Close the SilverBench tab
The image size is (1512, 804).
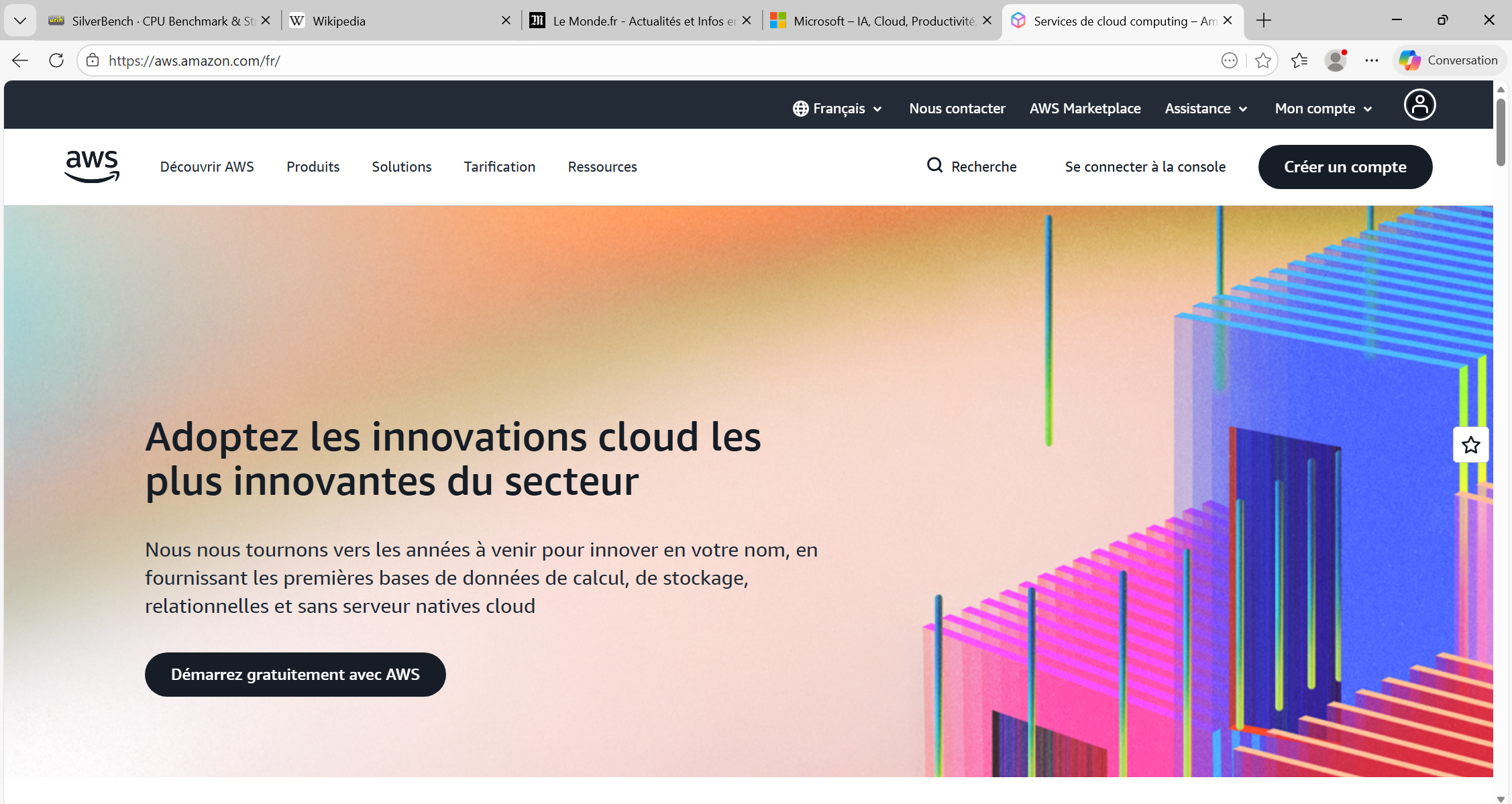point(266,21)
